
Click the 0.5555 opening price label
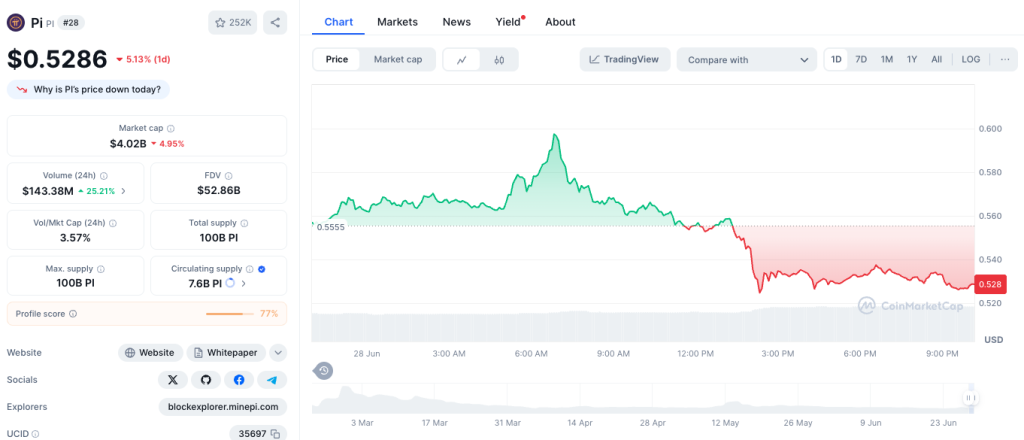pyautogui.click(x=330, y=227)
